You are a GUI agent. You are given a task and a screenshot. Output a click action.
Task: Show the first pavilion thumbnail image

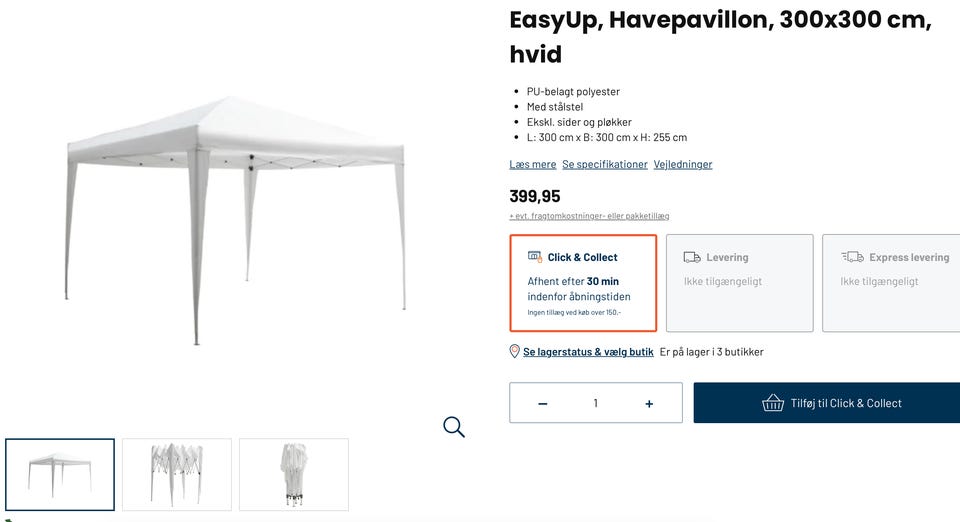tap(60, 474)
